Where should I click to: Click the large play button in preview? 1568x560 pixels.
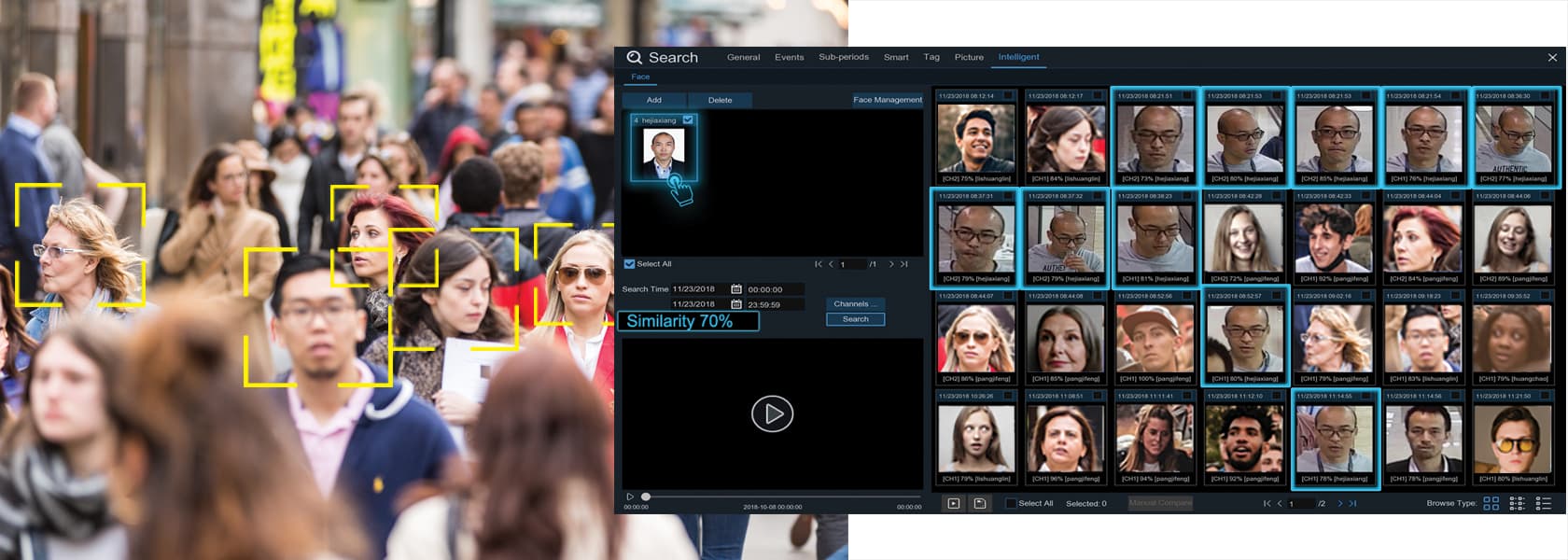coord(772,413)
